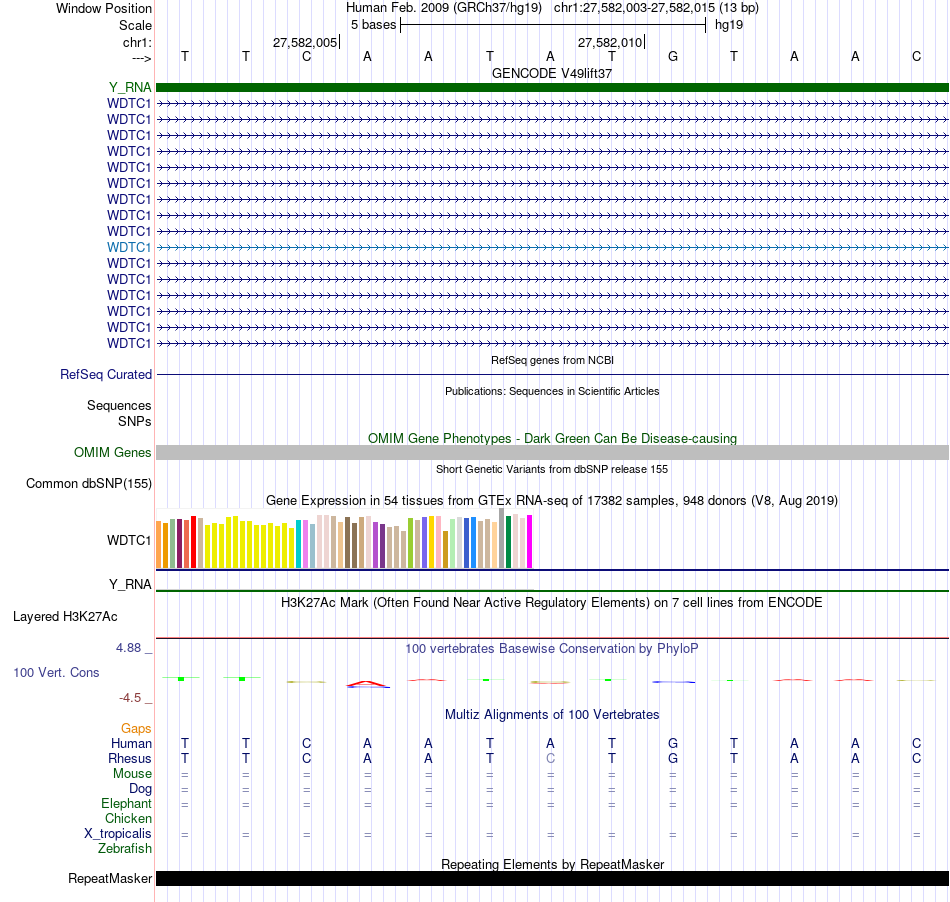The height and width of the screenshot is (902, 950).
Task: Click the 27,582,010 ruler coordinate
Action: (610, 42)
